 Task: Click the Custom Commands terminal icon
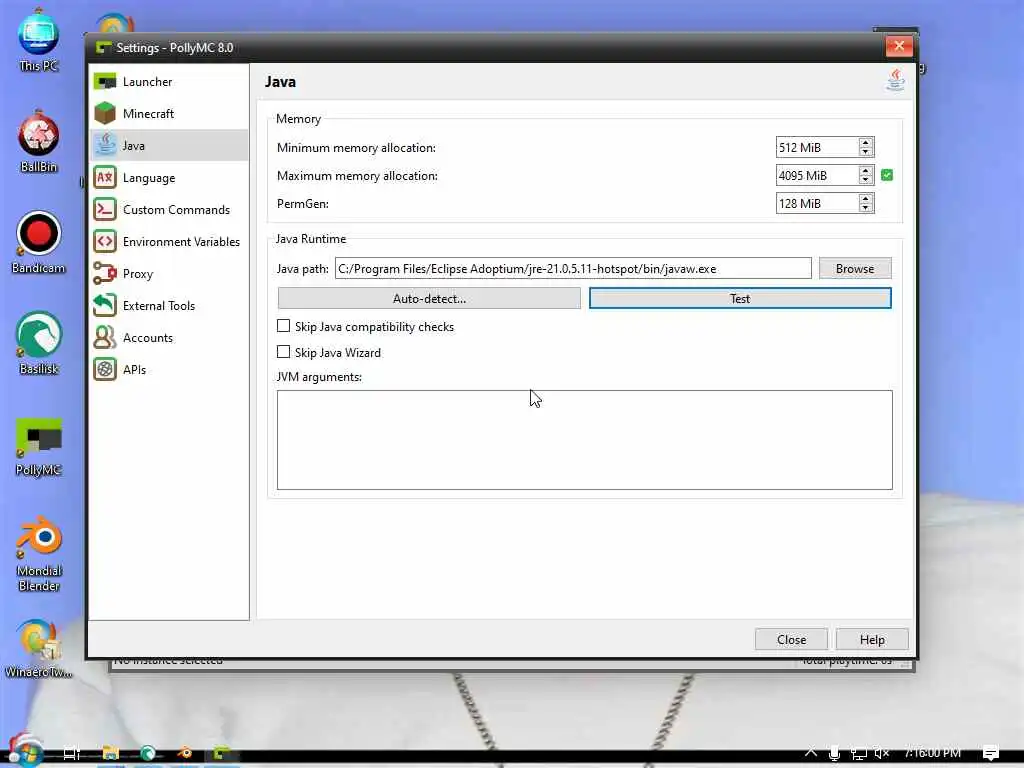(x=104, y=210)
